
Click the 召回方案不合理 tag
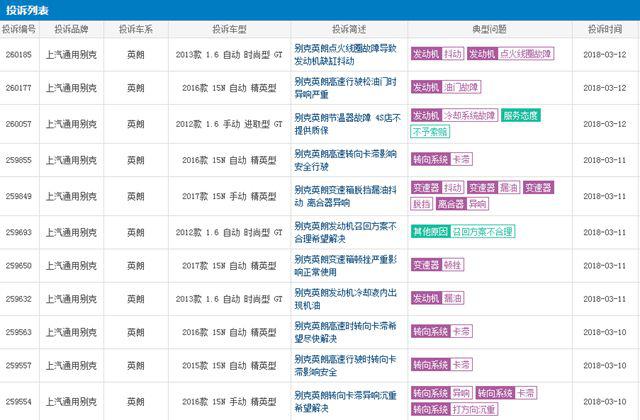(x=481, y=232)
